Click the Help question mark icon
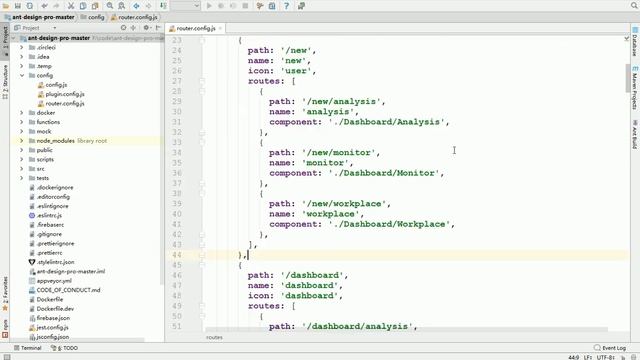 (x=286, y=6)
